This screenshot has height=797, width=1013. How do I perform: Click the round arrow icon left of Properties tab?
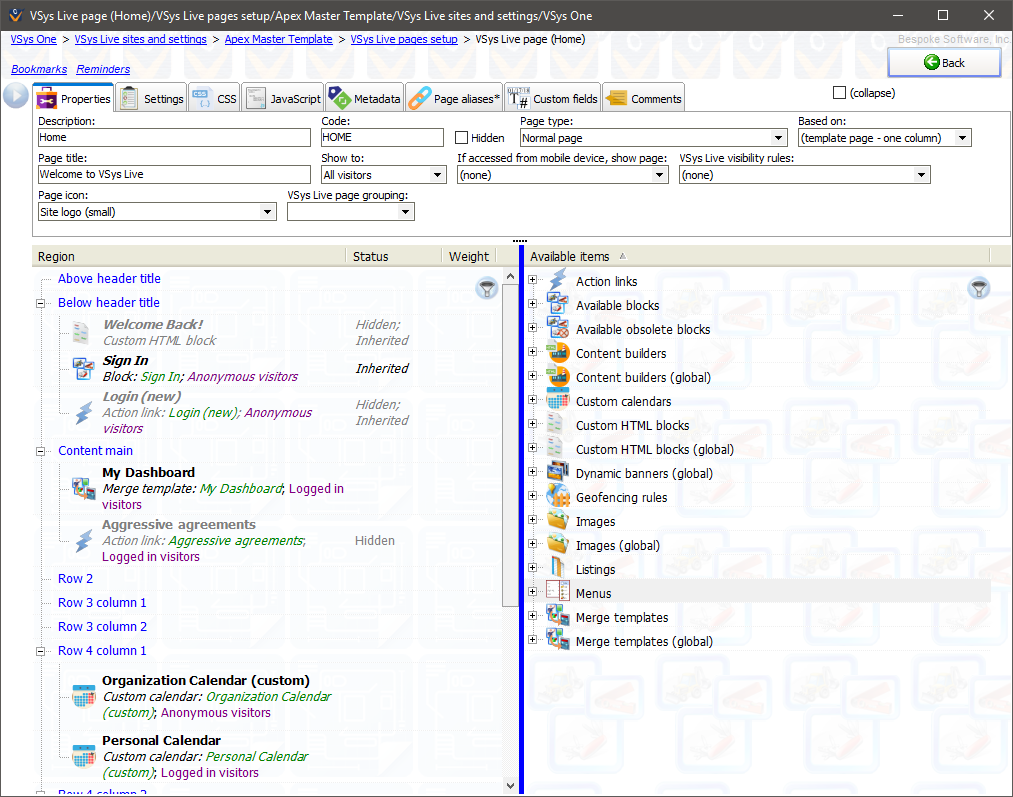coord(16,96)
